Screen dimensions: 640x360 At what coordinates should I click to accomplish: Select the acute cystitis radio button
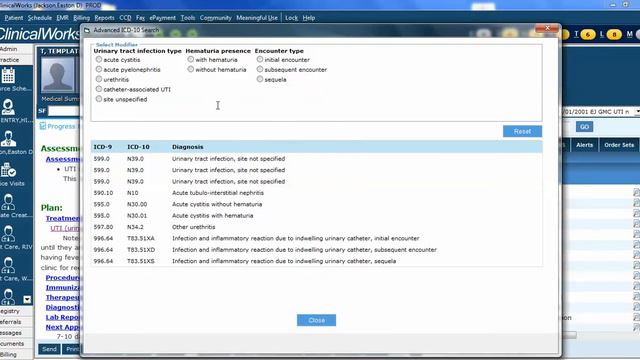99,60
